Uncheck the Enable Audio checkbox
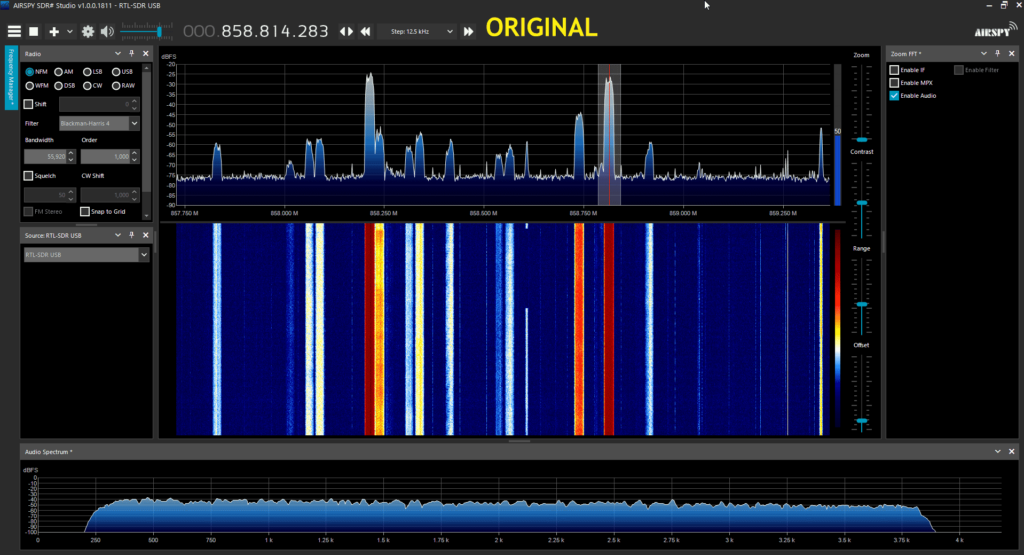This screenshot has width=1024, height=555. tap(894, 96)
